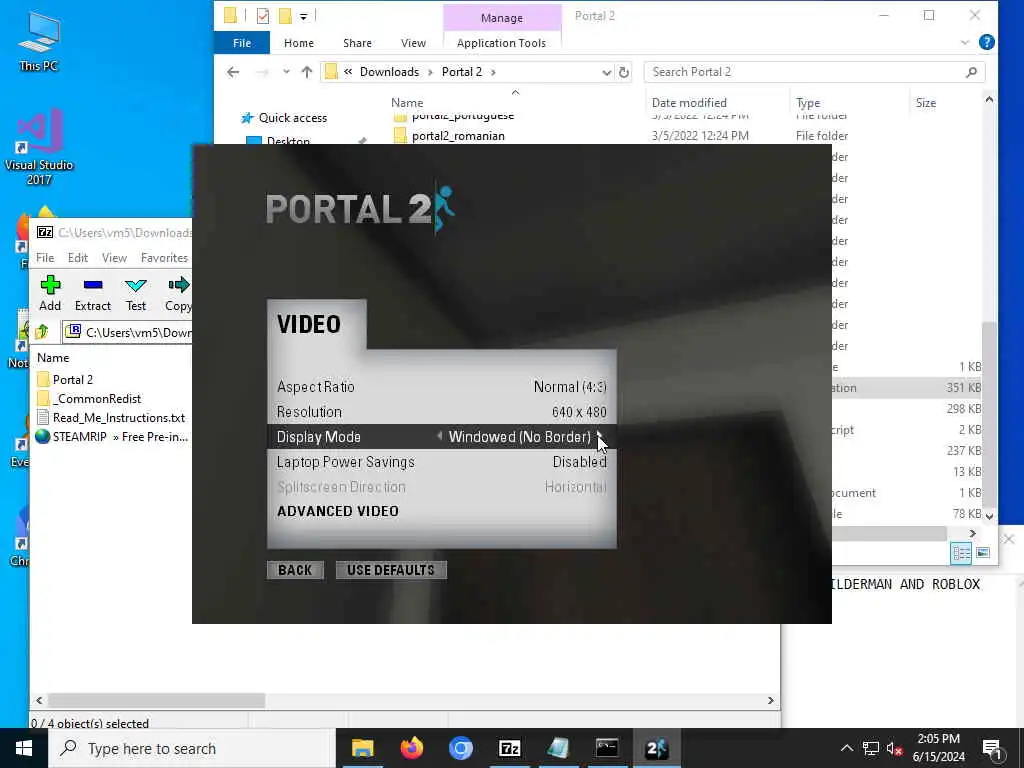Open Application Tools tab

pyautogui.click(x=501, y=43)
